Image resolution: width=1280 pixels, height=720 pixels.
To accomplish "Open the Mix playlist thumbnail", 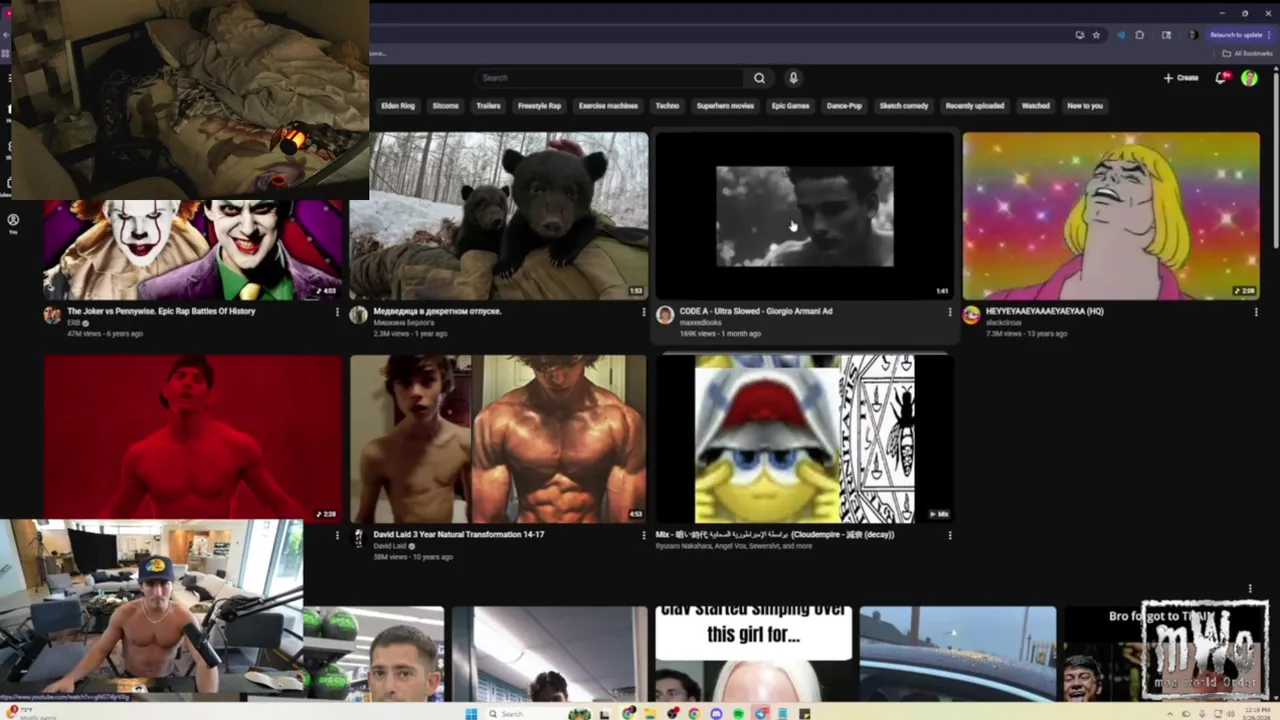I will pos(805,439).
